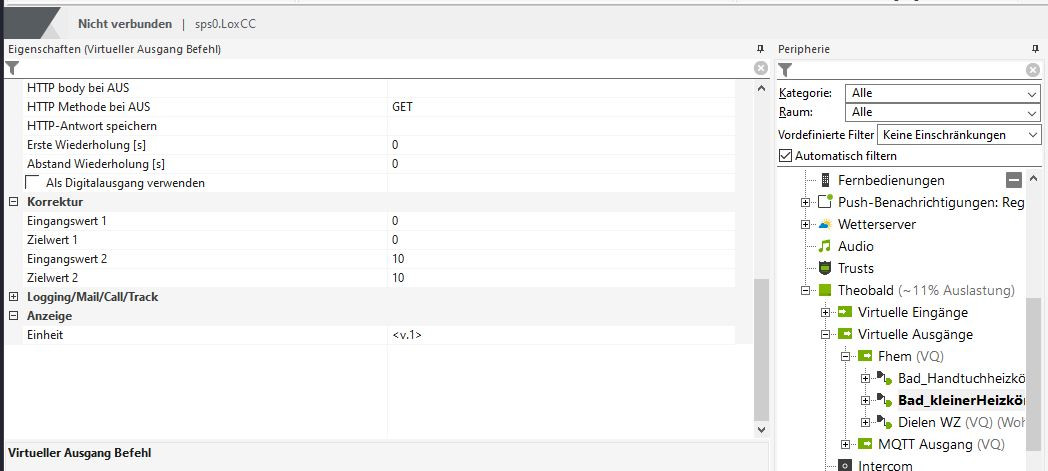Click the green Theobald Miniserver icon
The image size is (1048, 471).
[825, 291]
